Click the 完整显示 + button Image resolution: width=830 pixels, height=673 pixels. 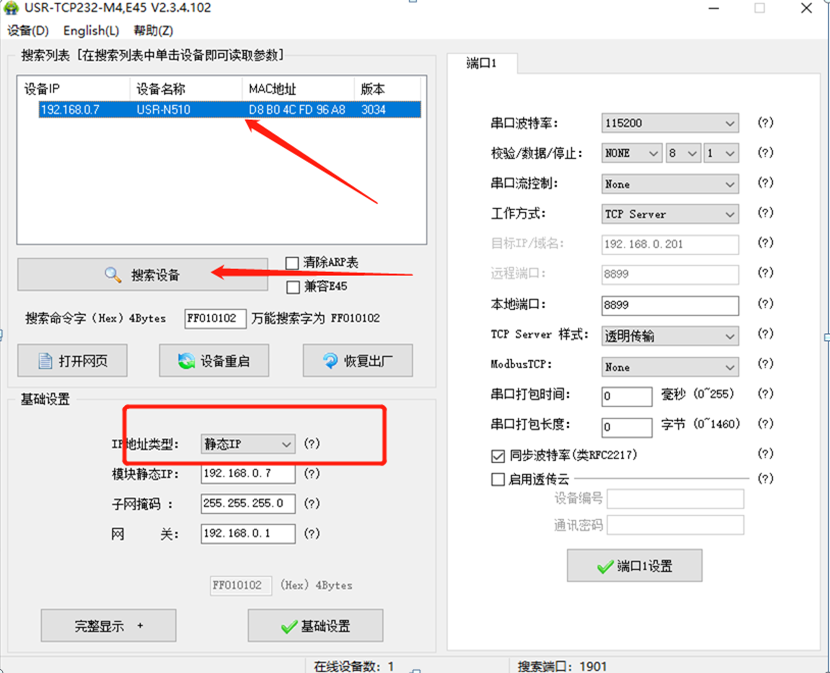click(109, 626)
